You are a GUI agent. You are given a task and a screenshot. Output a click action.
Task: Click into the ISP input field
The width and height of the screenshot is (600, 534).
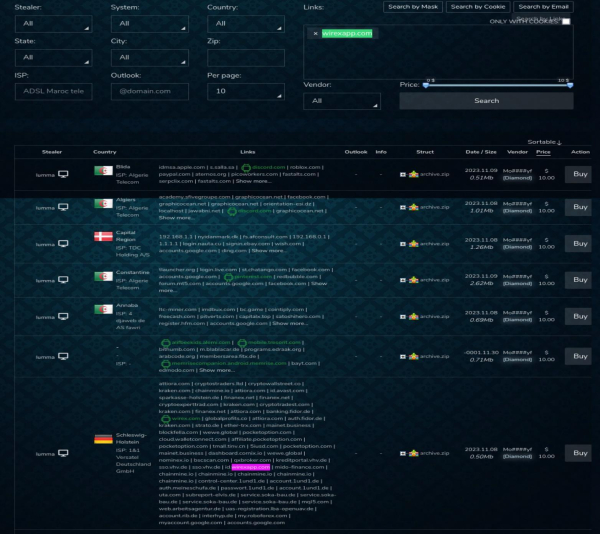pos(54,91)
